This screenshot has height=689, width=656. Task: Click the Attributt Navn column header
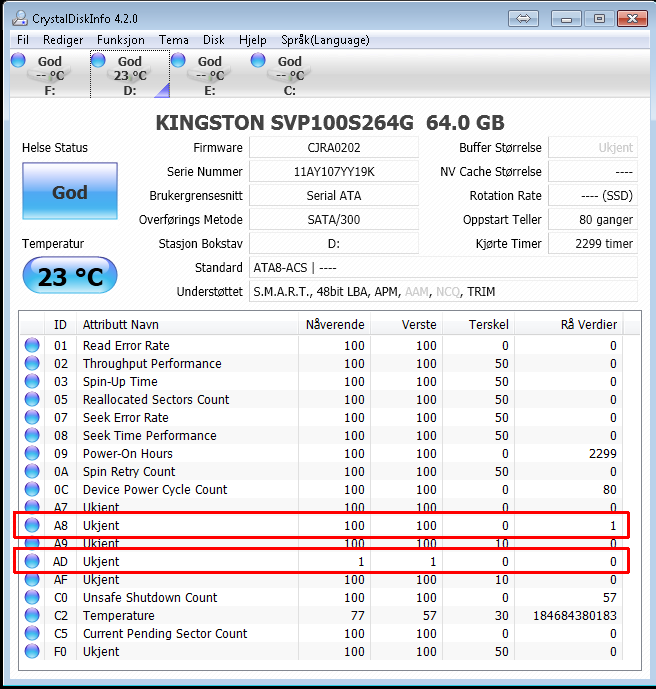(x=187, y=324)
